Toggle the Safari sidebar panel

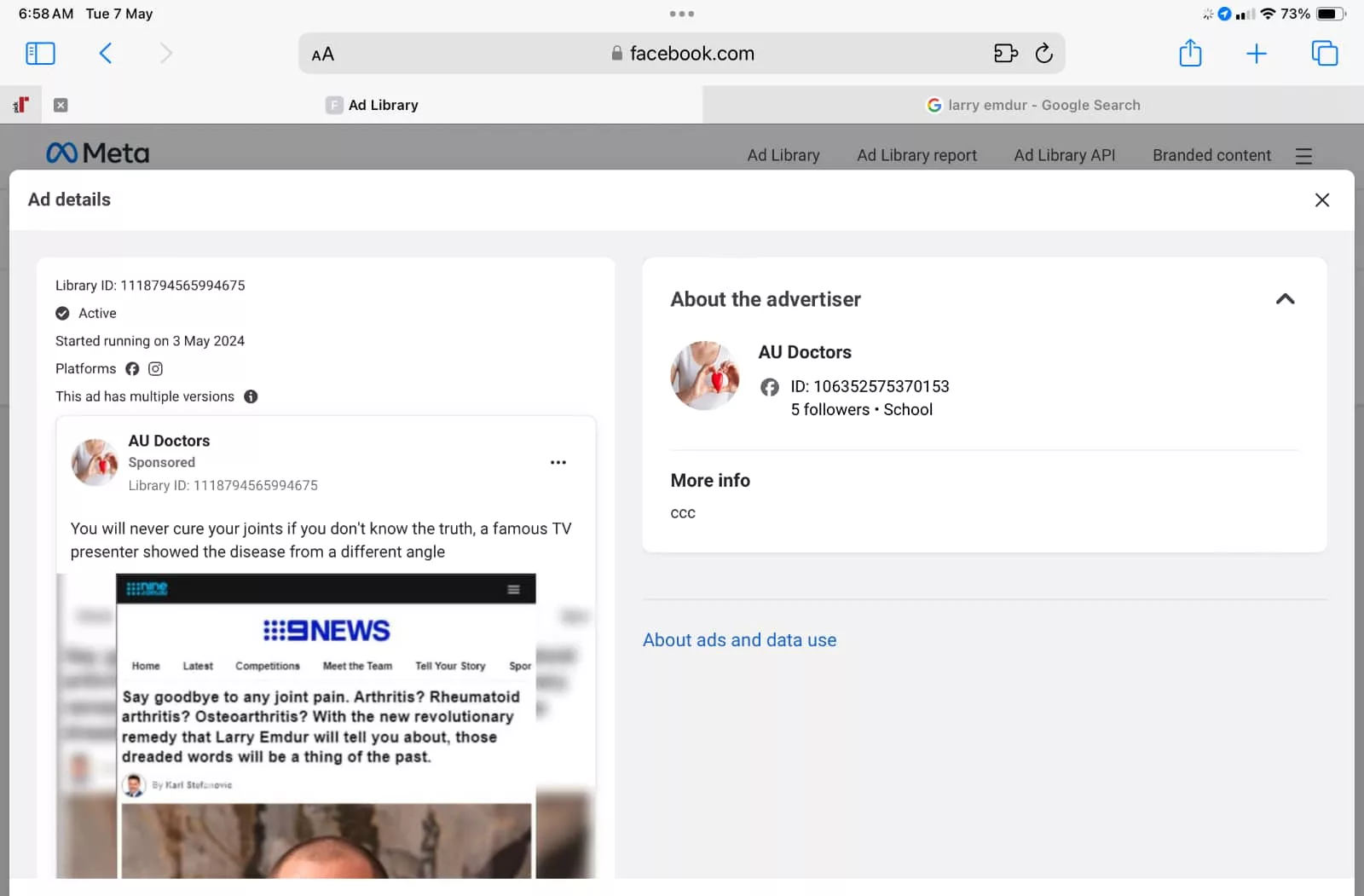[40, 54]
